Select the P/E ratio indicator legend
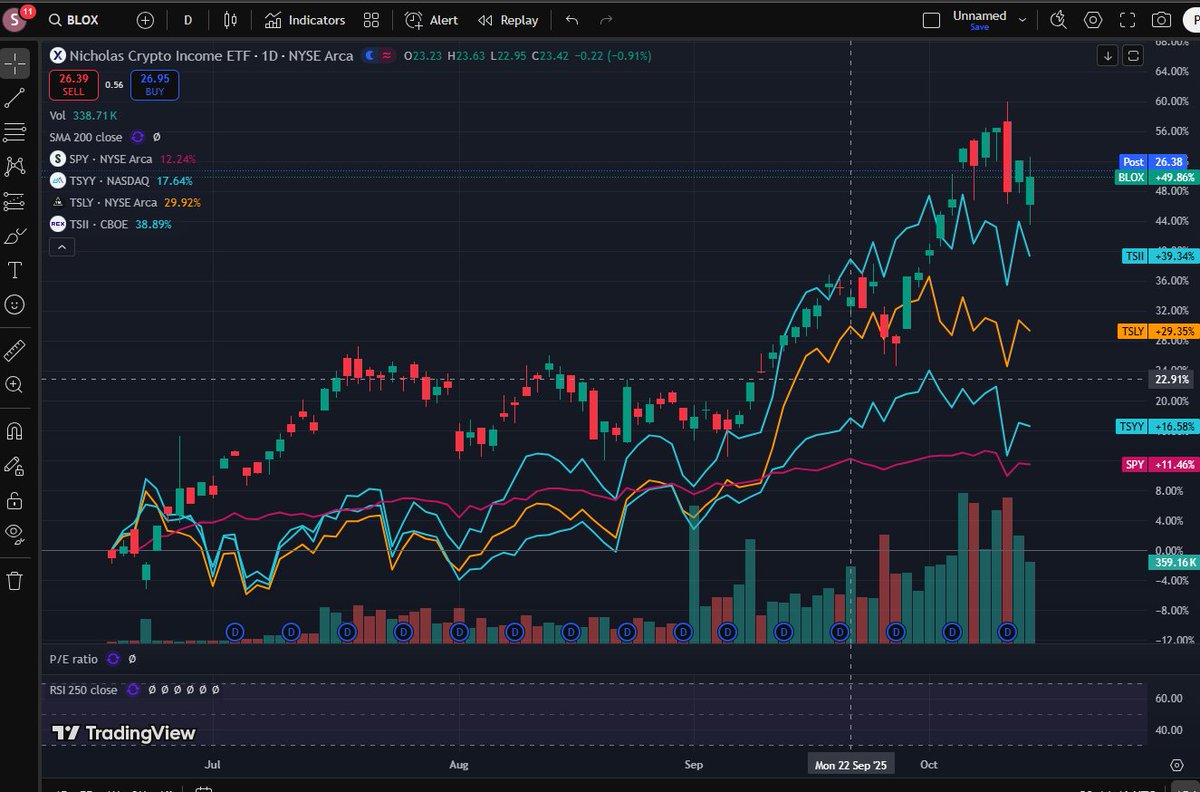The height and width of the screenshot is (792, 1200). click(74, 659)
